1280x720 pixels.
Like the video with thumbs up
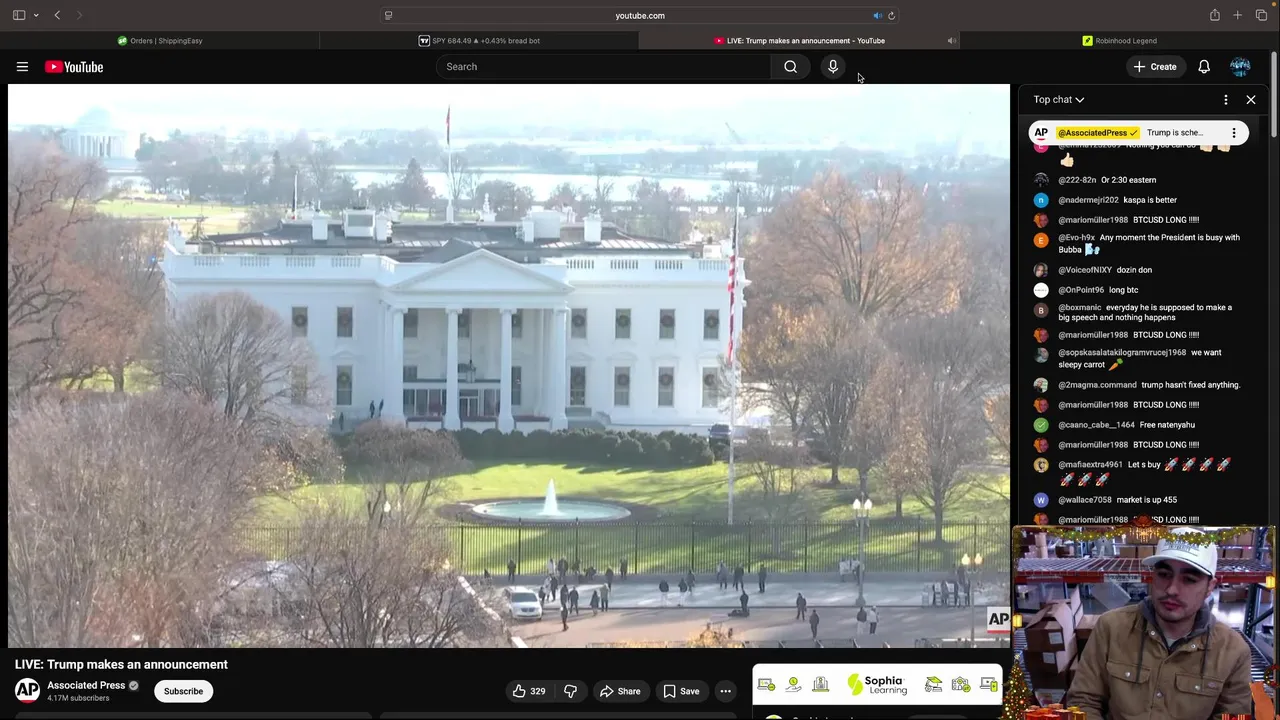529,691
